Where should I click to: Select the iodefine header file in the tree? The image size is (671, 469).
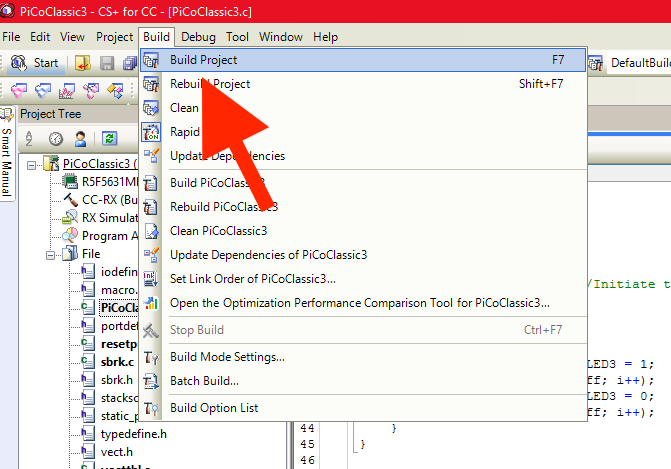(x=119, y=272)
